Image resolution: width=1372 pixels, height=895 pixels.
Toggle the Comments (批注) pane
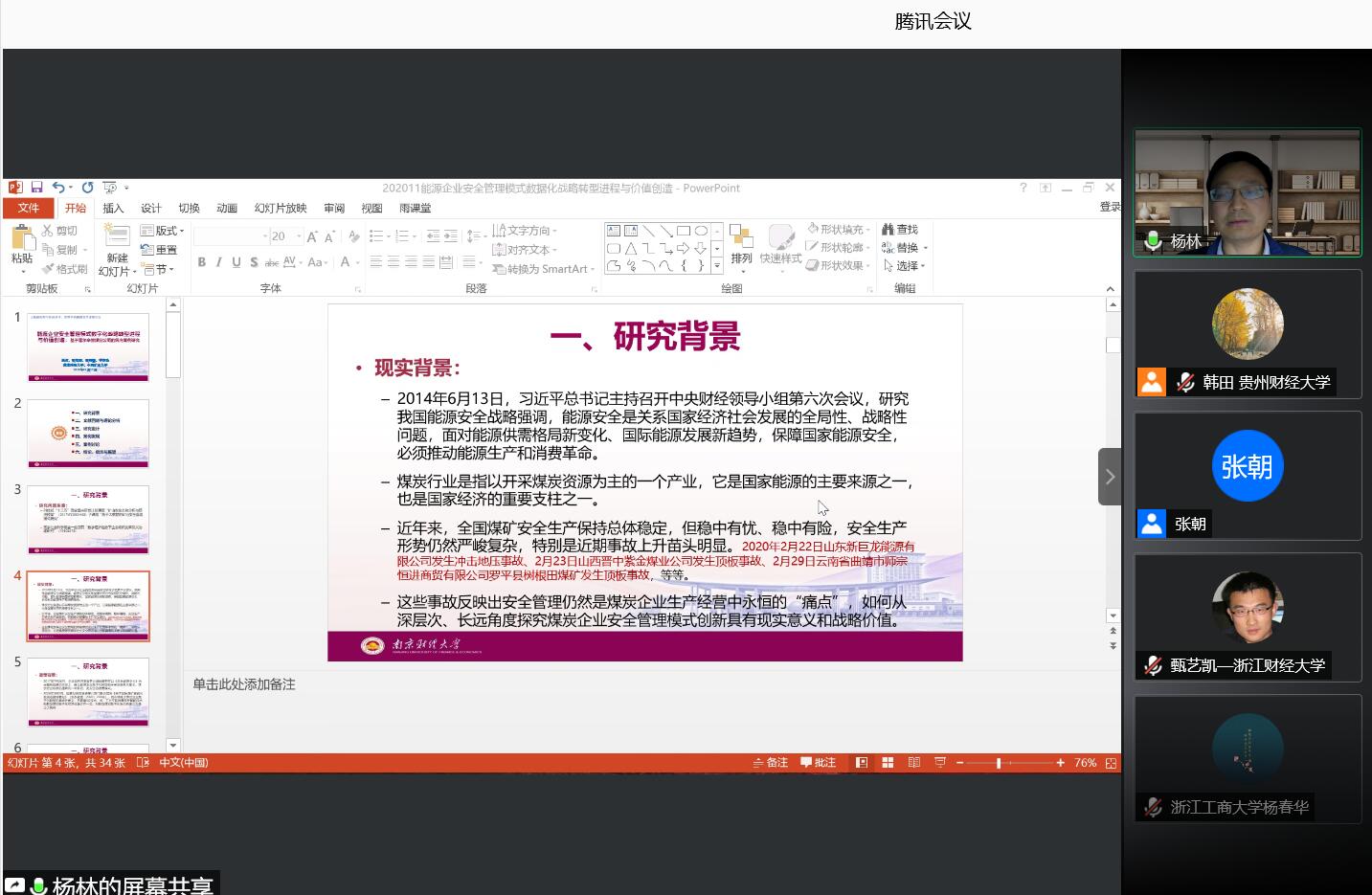point(818,763)
